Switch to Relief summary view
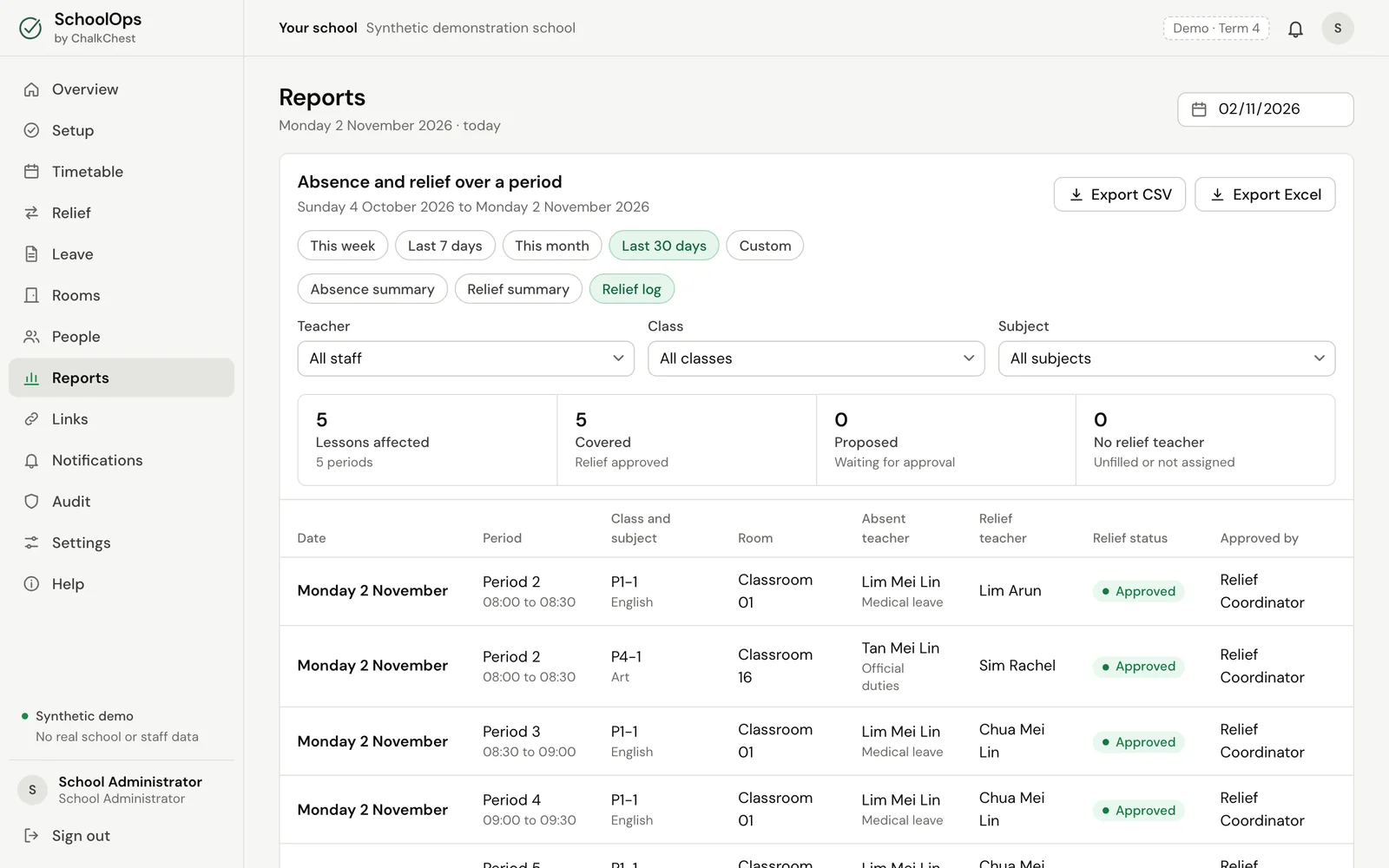 click(518, 289)
